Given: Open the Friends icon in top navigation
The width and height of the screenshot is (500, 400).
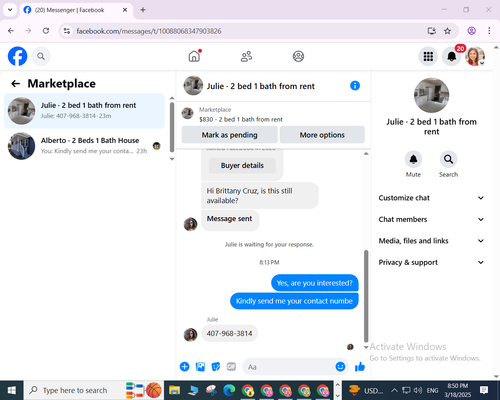Looking at the screenshot, I should coord(246,56).
